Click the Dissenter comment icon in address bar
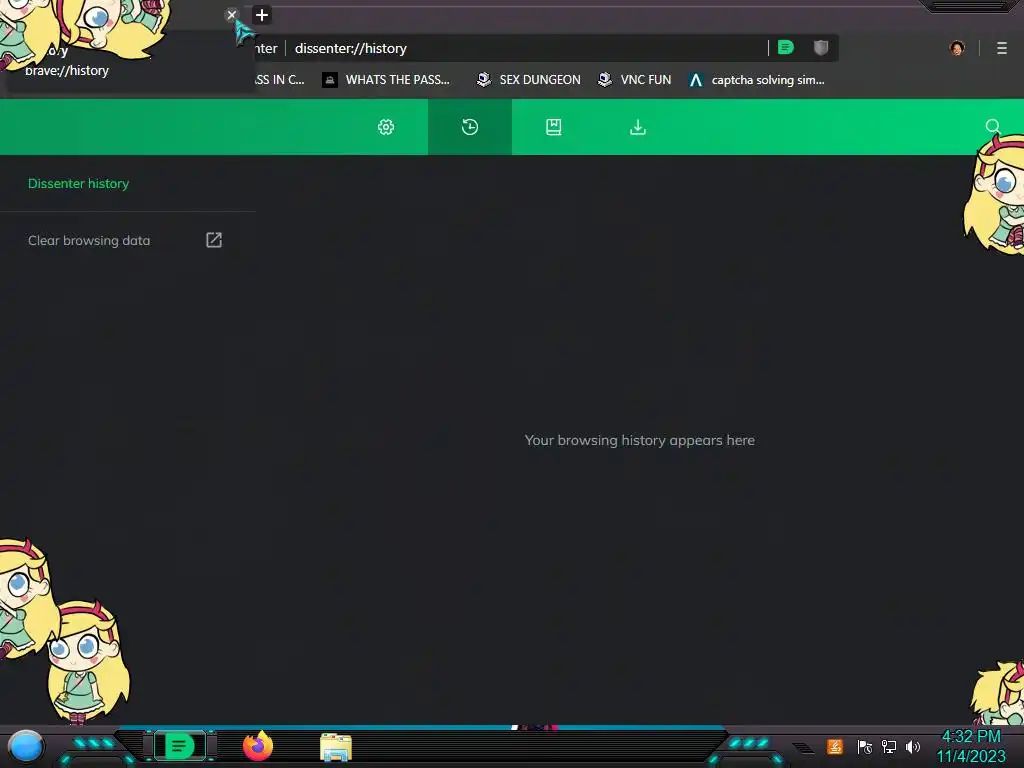This screenshot has width=1024, height=768. [x=786, y=47]
